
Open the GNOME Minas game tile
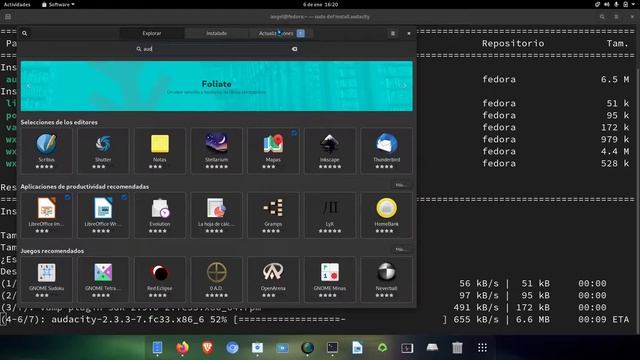pos(330,279)
